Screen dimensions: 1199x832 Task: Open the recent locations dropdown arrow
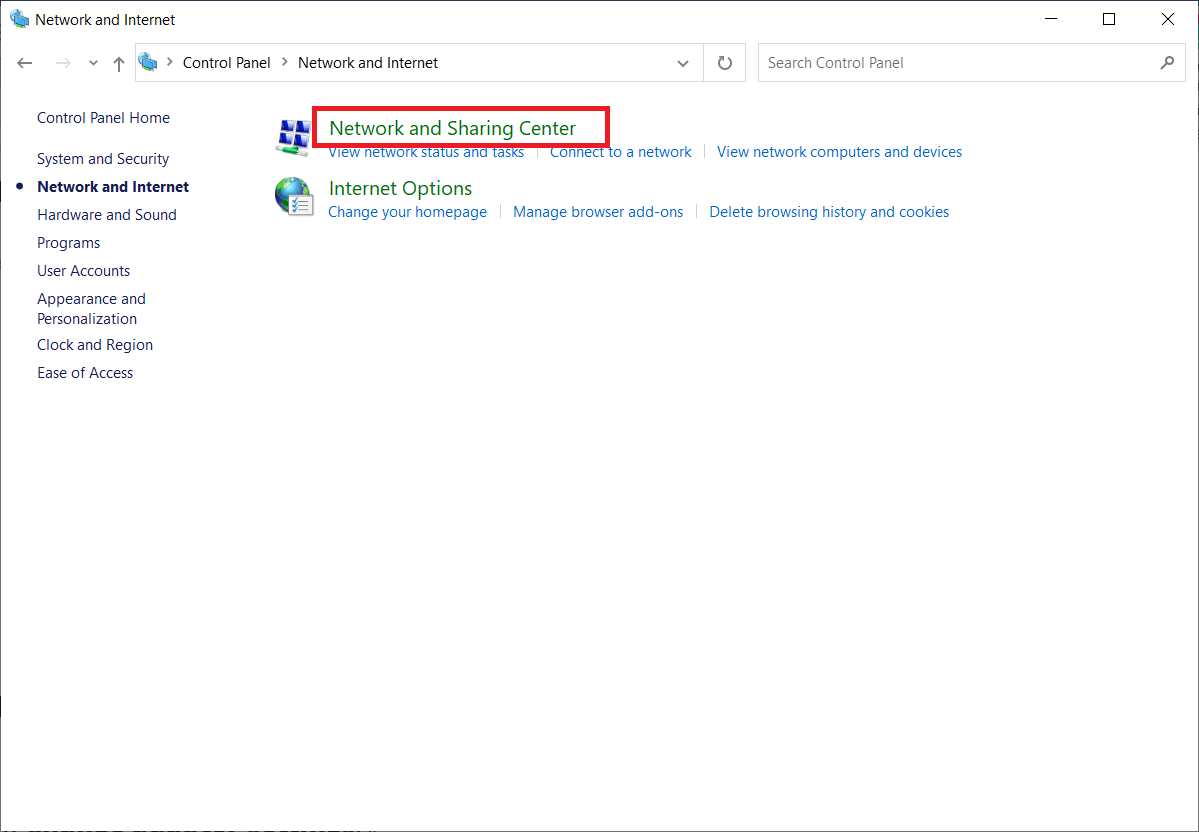pos(93,63)
